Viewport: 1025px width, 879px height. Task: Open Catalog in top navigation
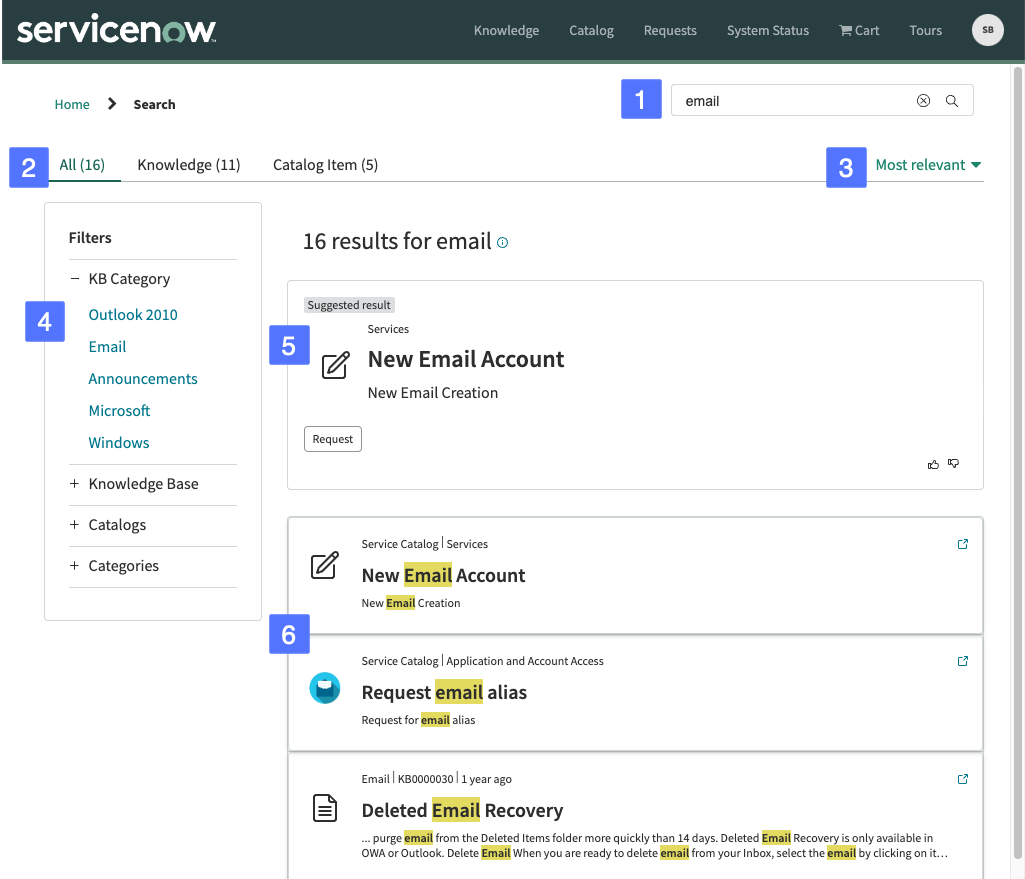tap(591, 31)
